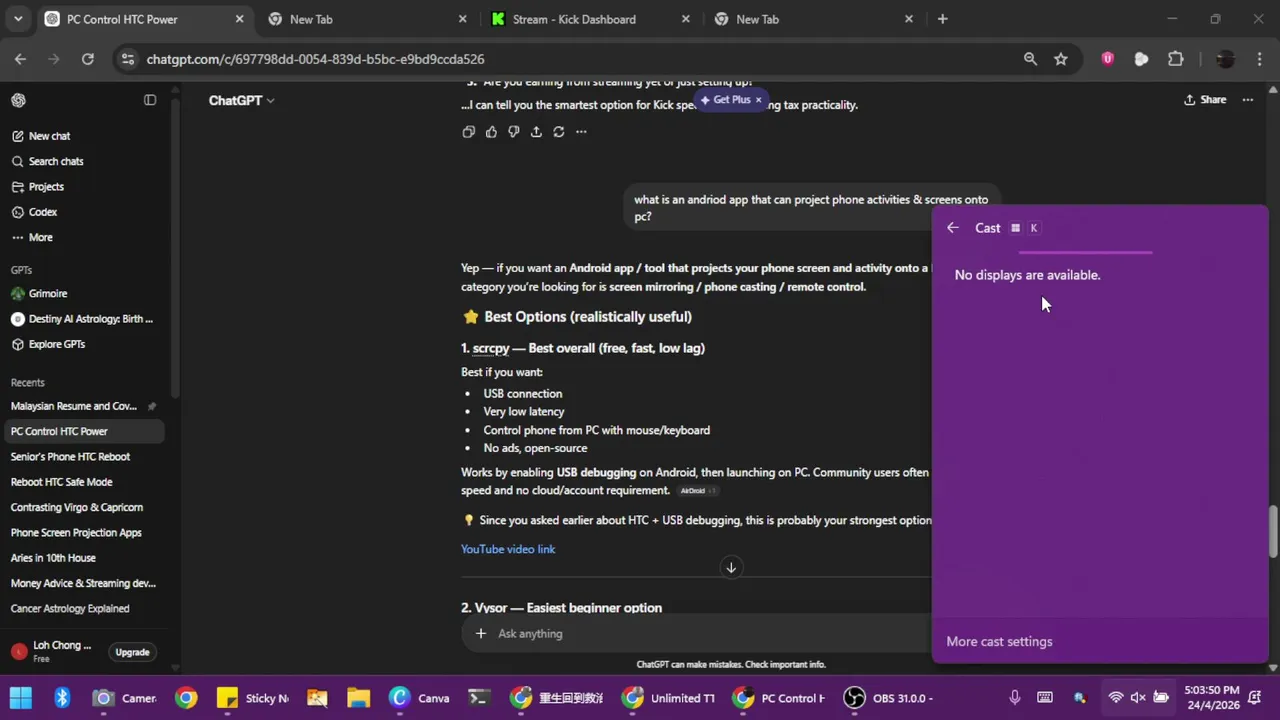
Task: Bookmark this page with star icon
Action: (x=1061, y=59)
